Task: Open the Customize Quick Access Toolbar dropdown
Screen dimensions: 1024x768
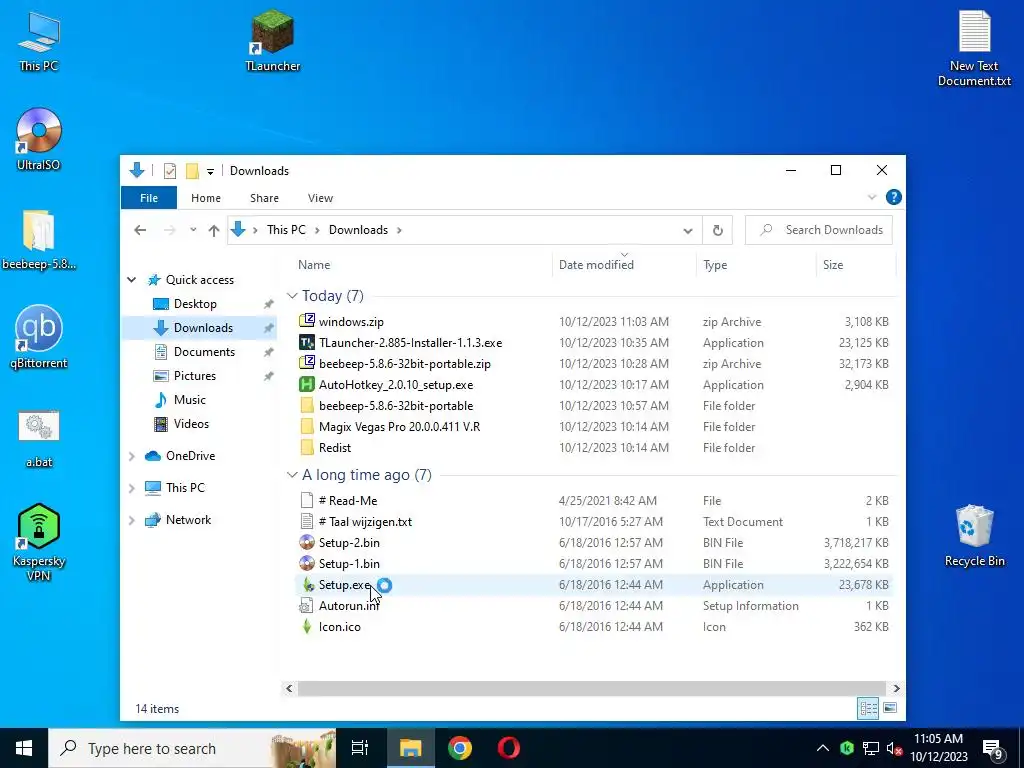Action: [210, 172]
